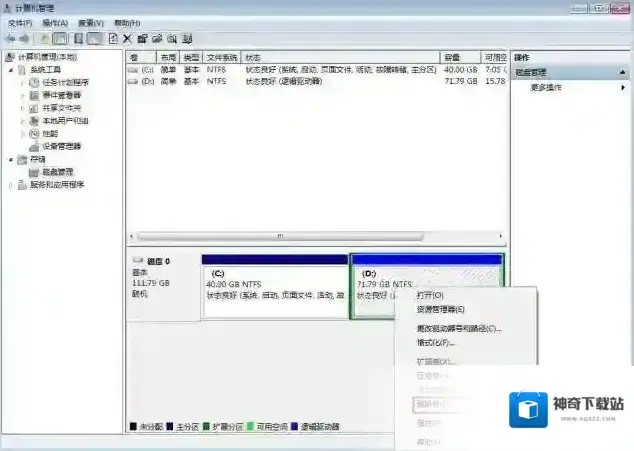
Task: Click 更多操作 in the actions pane
Action: coord(546,87)
